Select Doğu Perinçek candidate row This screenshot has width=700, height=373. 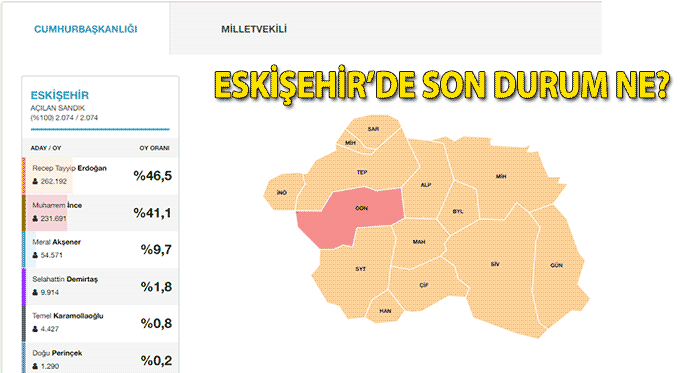point(100,358)
